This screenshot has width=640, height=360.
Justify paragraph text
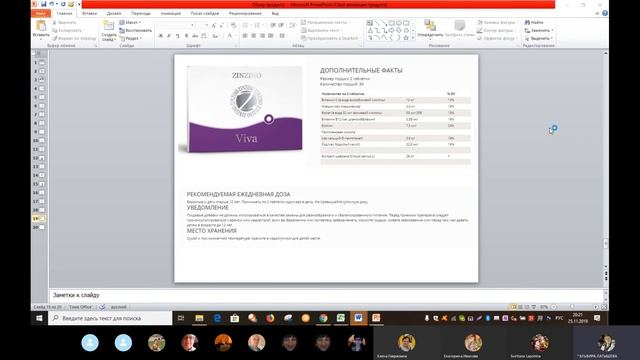271,36
